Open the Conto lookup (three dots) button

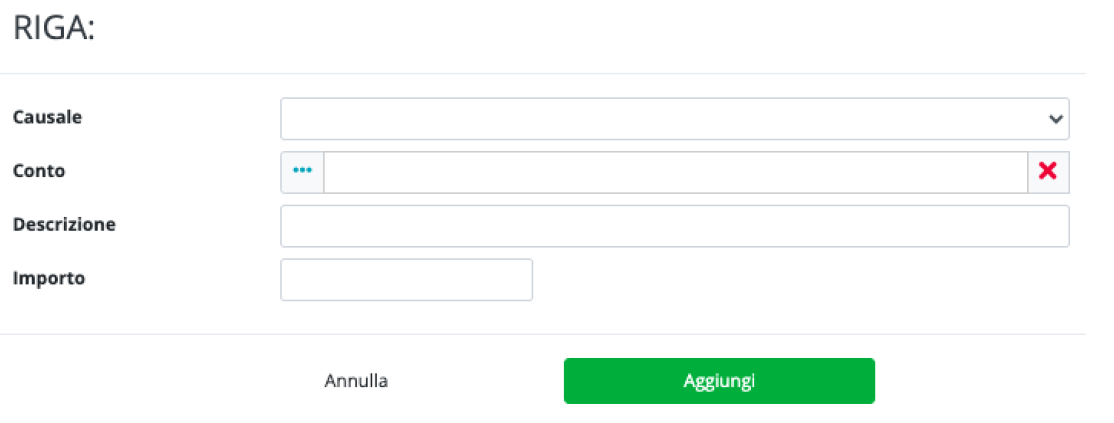(x=302, y=171)
